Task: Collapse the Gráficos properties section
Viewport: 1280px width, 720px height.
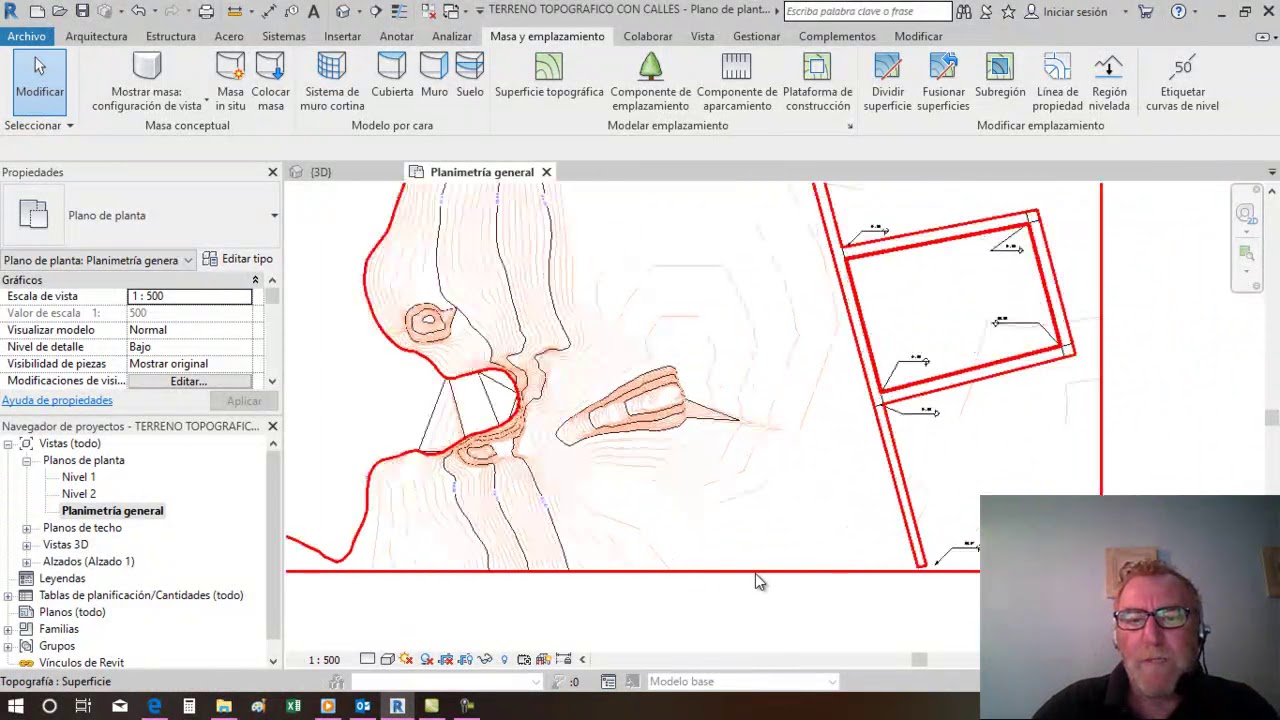Action: 255,280
